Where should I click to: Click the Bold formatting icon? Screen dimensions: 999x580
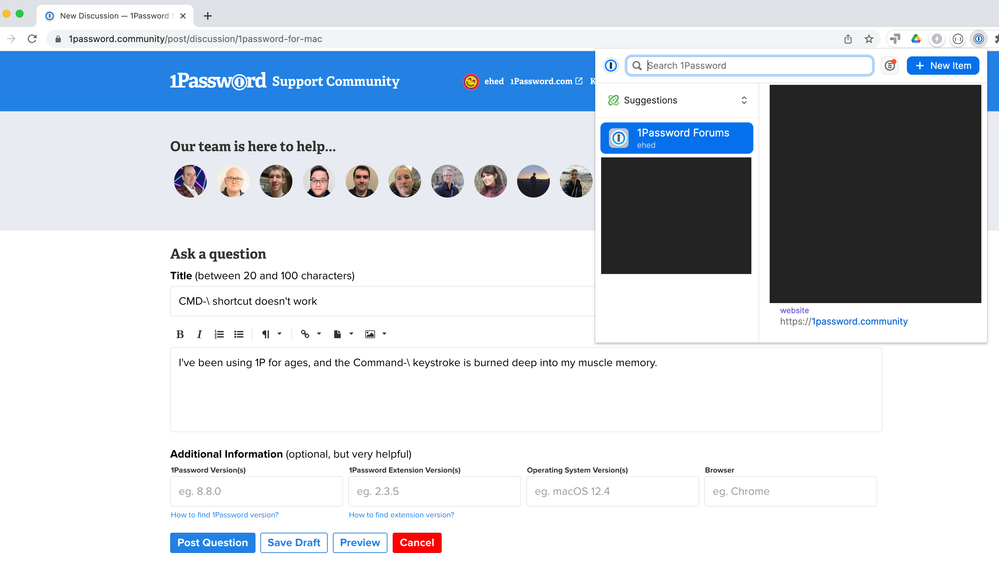point(180,334)
